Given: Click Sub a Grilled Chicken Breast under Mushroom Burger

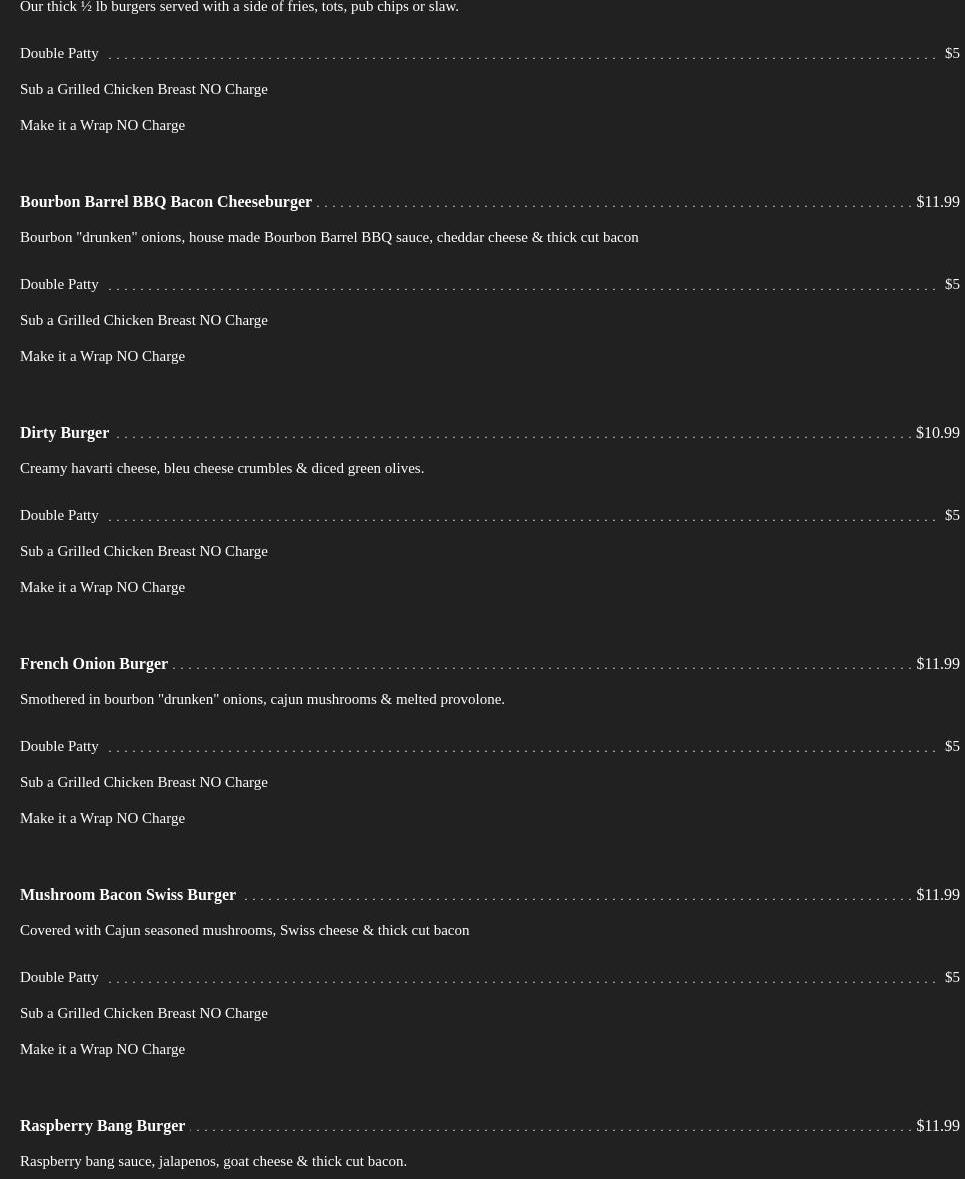Looking at the screenshot, I should click(x=144, y=1013).
